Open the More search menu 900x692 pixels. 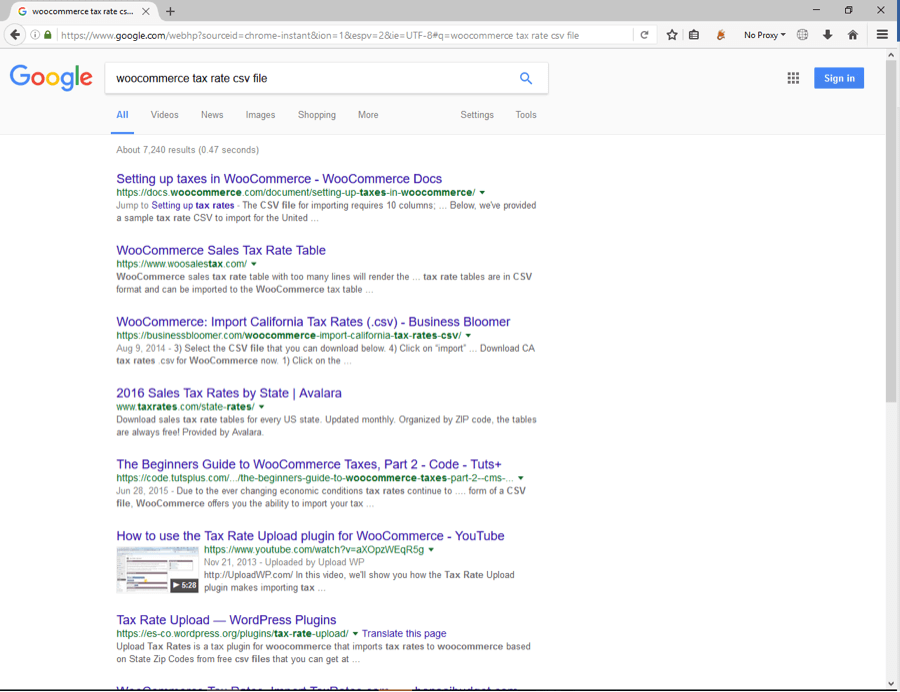click(368, 115)
